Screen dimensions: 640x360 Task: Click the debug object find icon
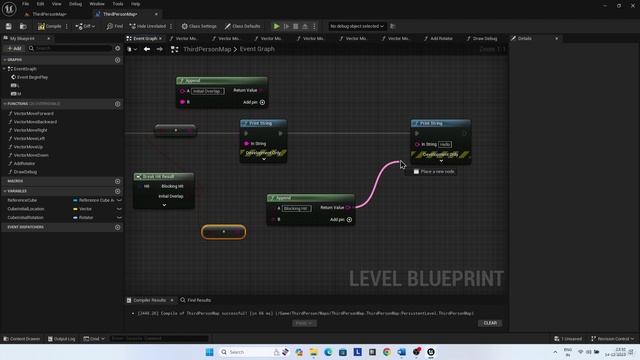click(393, 26)
